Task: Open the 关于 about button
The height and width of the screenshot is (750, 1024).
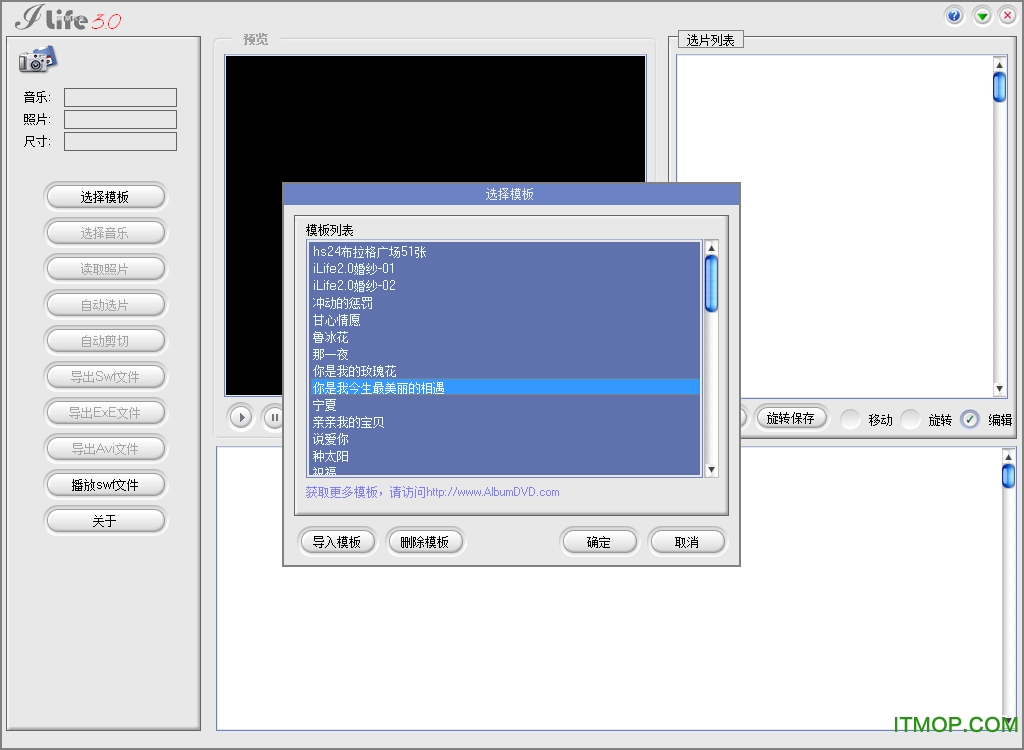Action: 105,521
